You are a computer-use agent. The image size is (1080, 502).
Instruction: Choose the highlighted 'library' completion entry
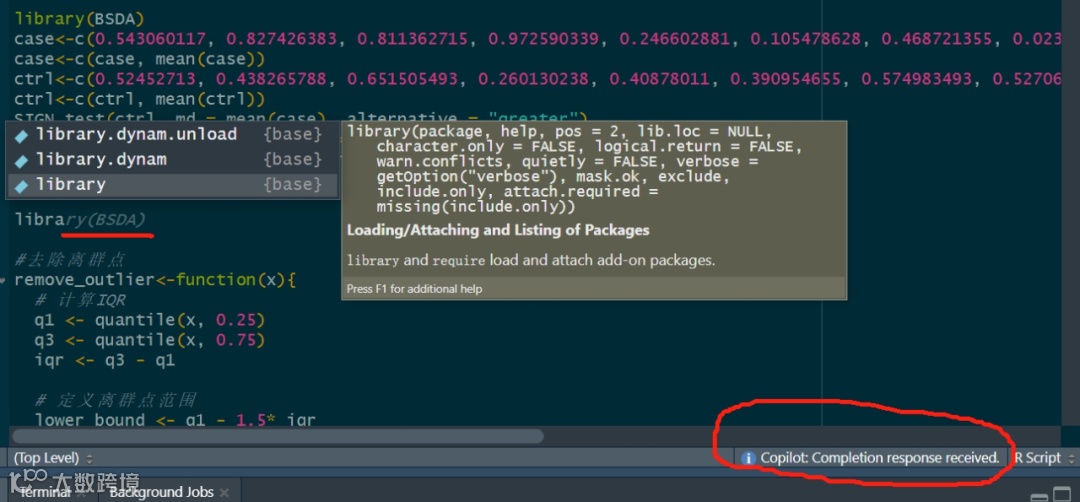point(172,185)
